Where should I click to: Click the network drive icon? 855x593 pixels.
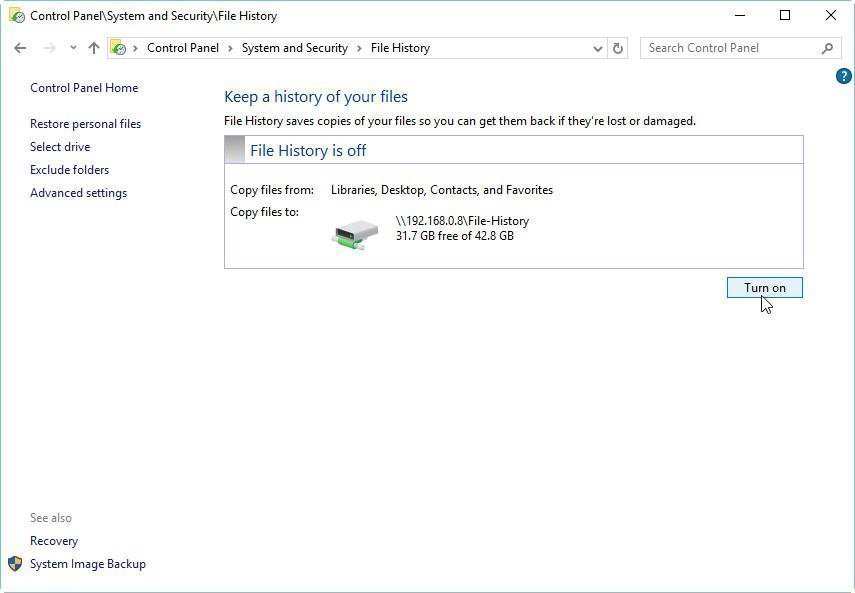[x=355, y=234]
